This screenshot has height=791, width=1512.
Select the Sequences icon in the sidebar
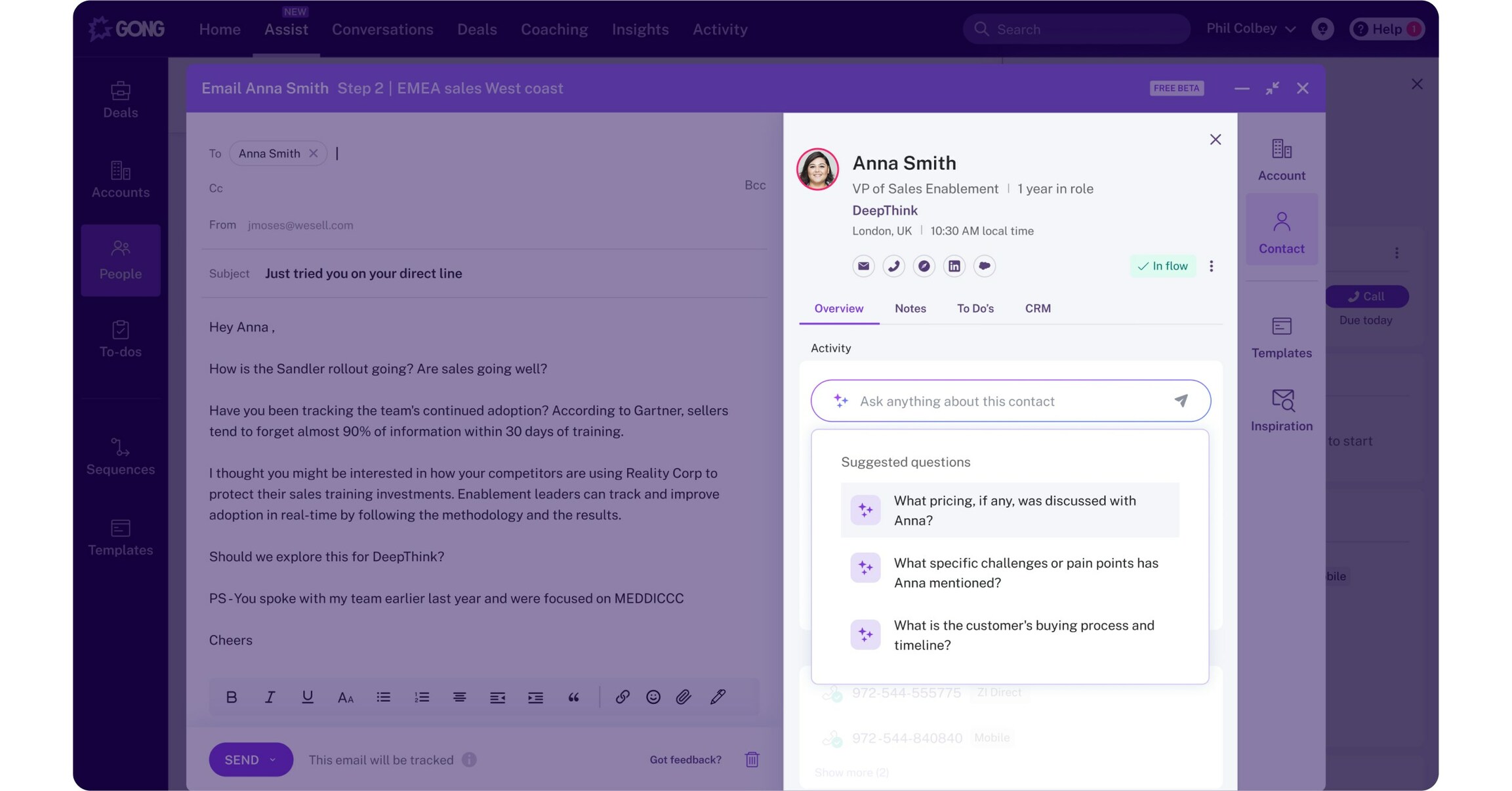point(120,454)
